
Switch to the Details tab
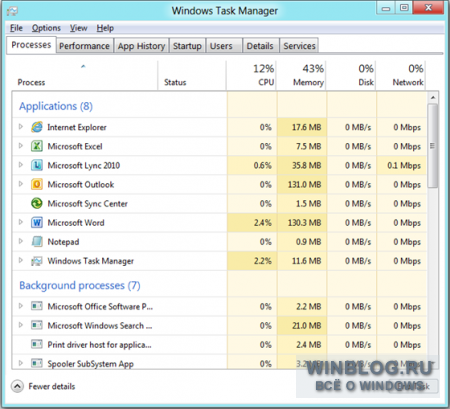(x=260, y=46)
